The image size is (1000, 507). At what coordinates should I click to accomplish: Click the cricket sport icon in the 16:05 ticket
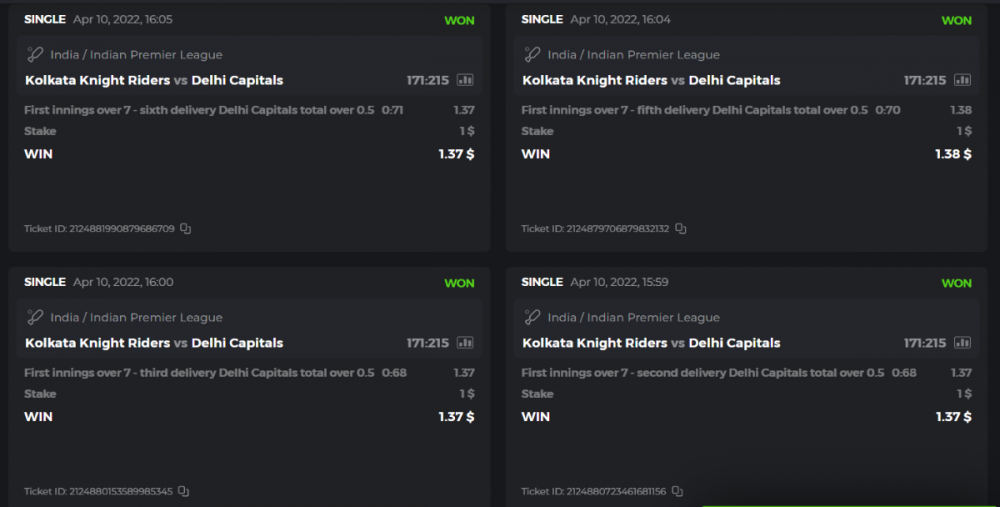click(x=35, y=55)
